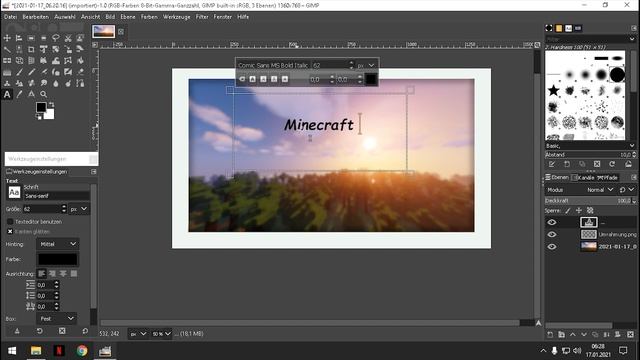
Task: Raise layer with up arrow button
Action: coord(573,334)
